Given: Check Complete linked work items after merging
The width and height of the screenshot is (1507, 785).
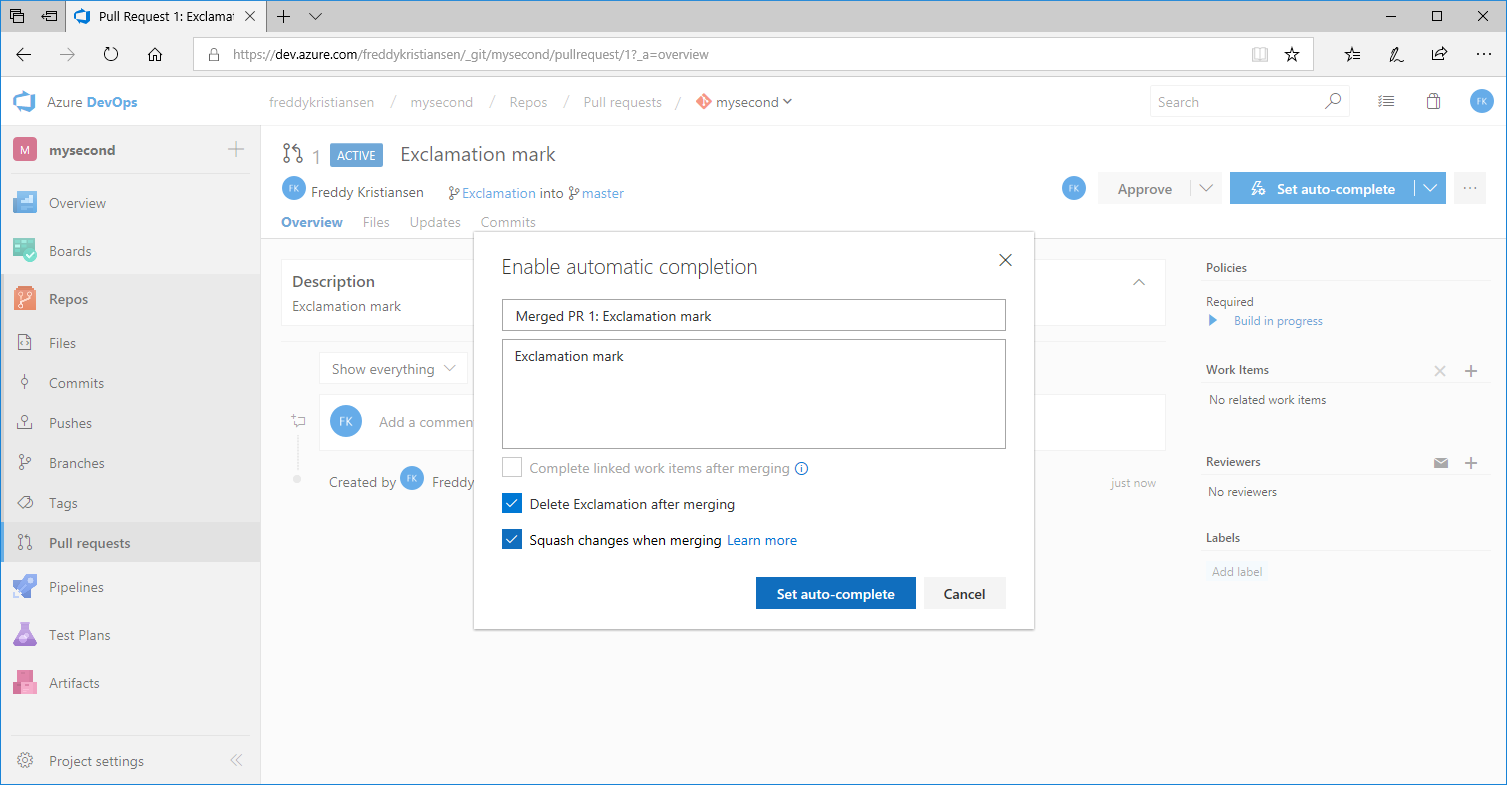Looking at the screenshot, I should coord(512,468).
